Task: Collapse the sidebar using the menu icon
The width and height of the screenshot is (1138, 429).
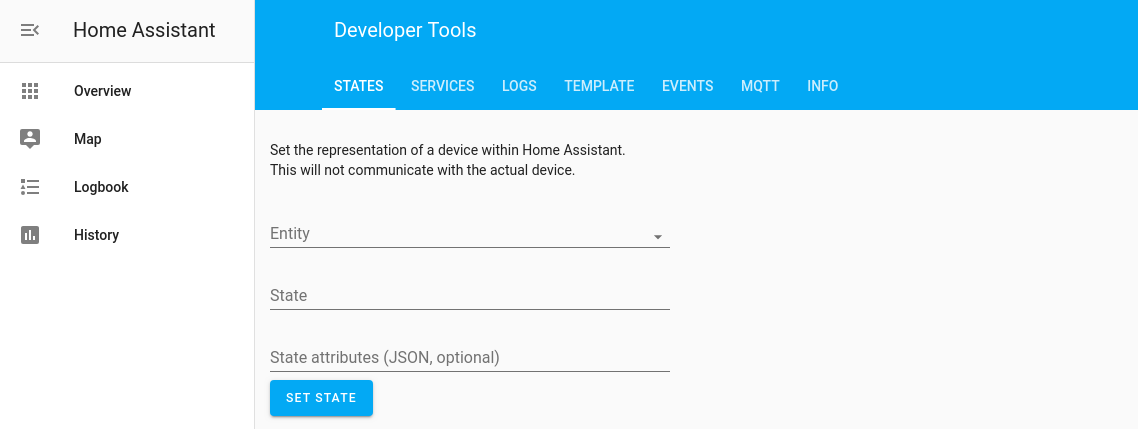Action: coord(30,30)
